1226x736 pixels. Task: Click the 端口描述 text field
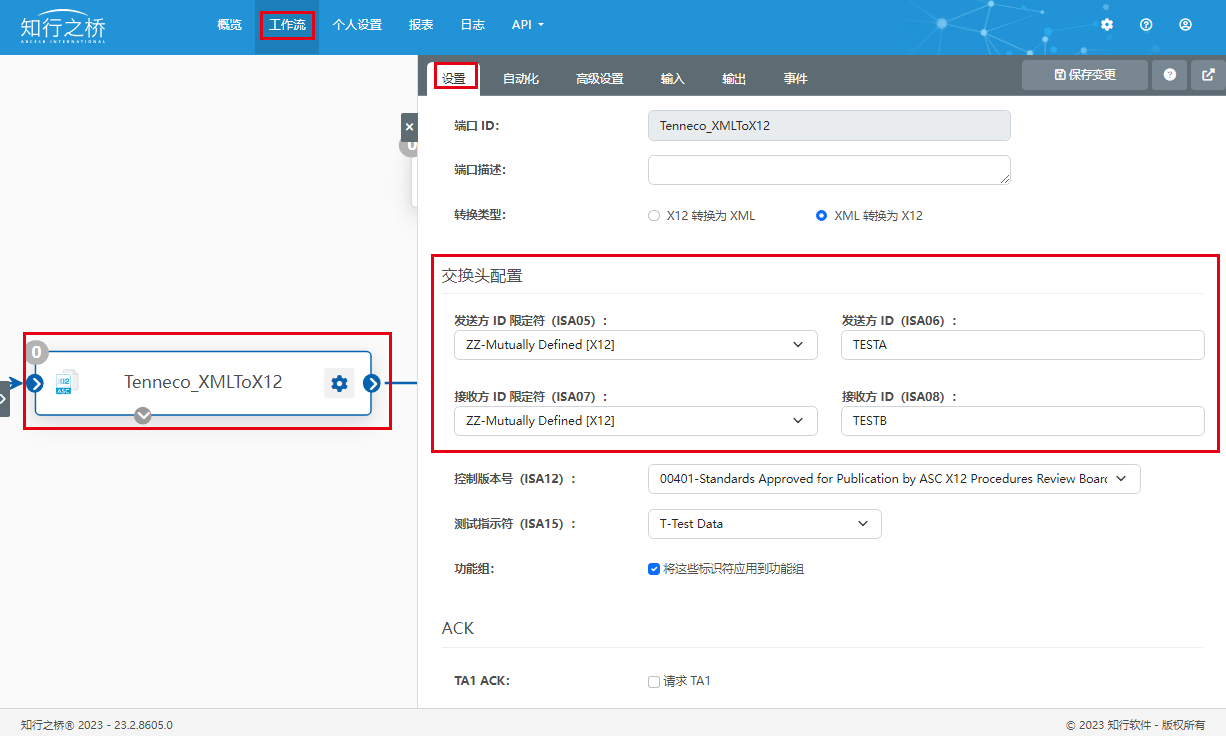828,170
